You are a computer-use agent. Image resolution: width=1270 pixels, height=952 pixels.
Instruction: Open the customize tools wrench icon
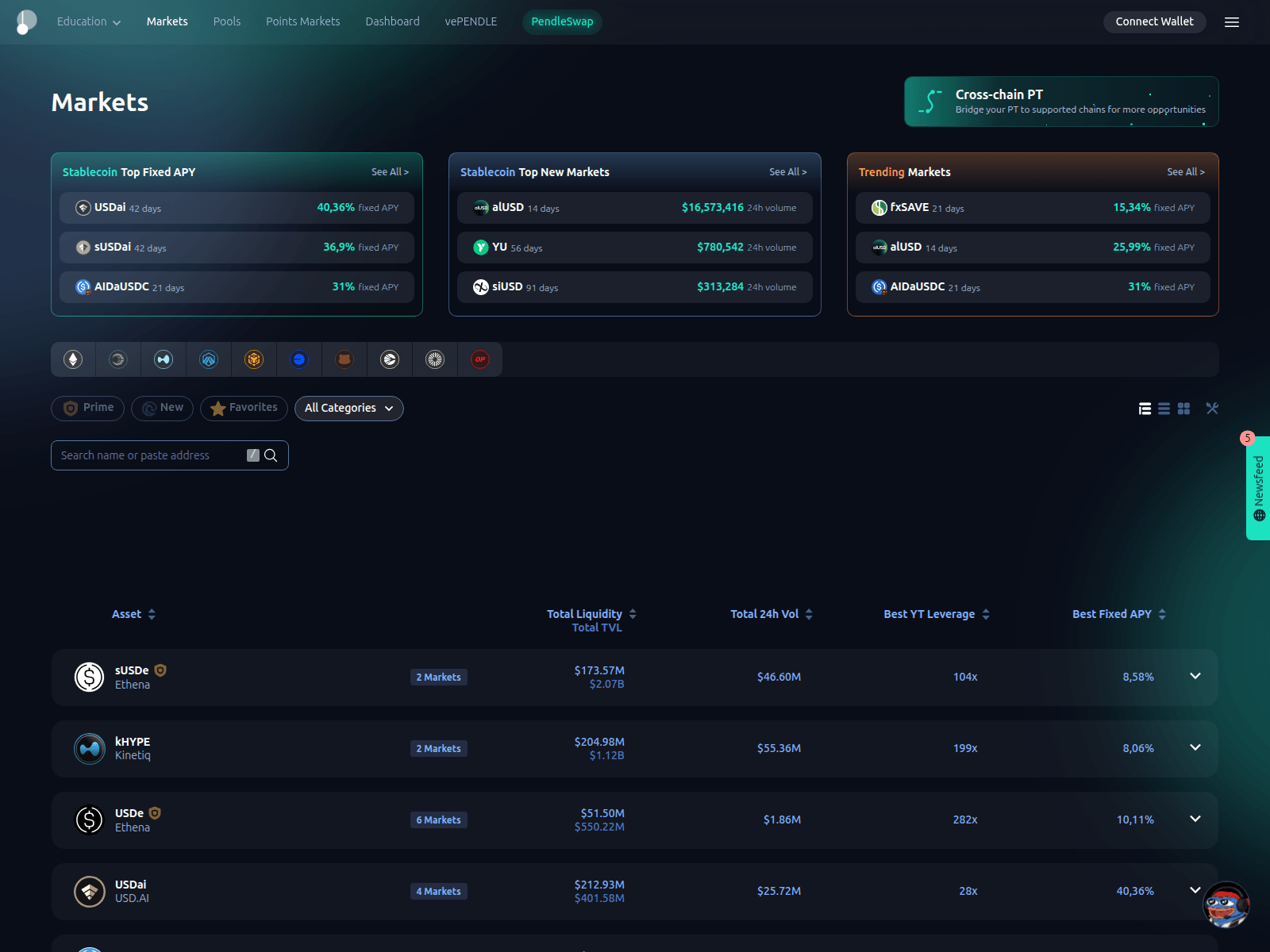[x=1212, y=409]
